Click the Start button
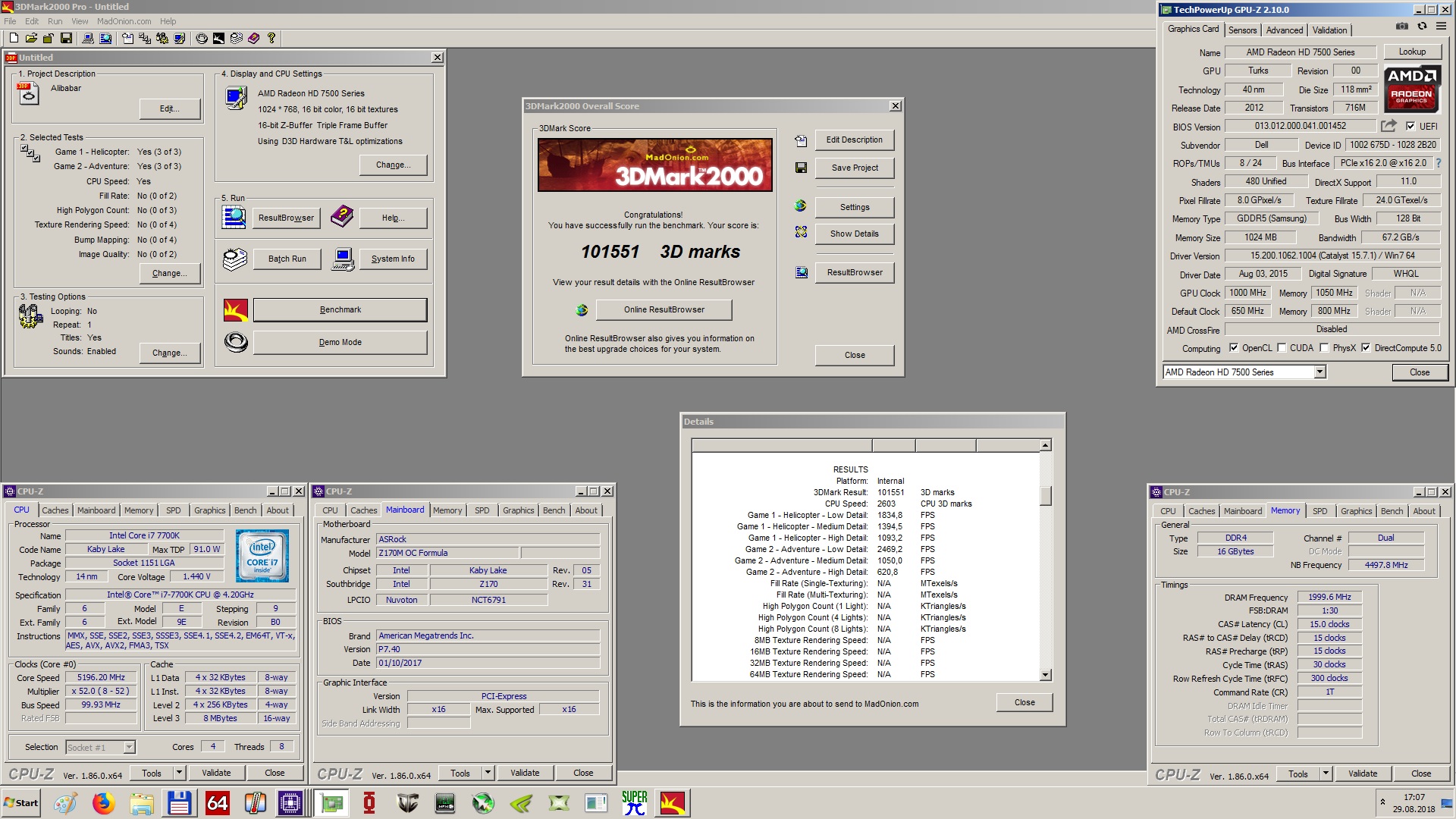 (21, 803)
